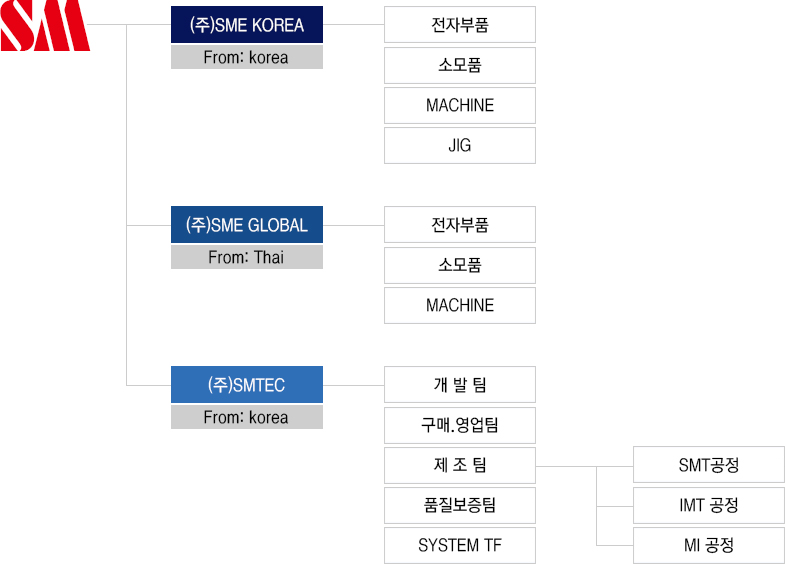Select the 제조팀 box
785x564 pixels.
pyautogui.click(x=460, y=465)
